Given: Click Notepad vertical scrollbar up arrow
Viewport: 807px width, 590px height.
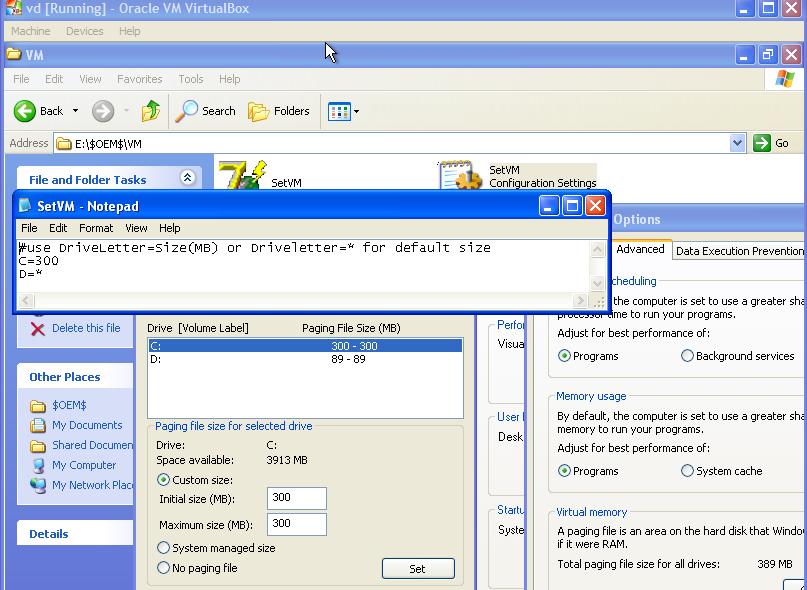Looking at the screenshot, I should click(597, 250).
